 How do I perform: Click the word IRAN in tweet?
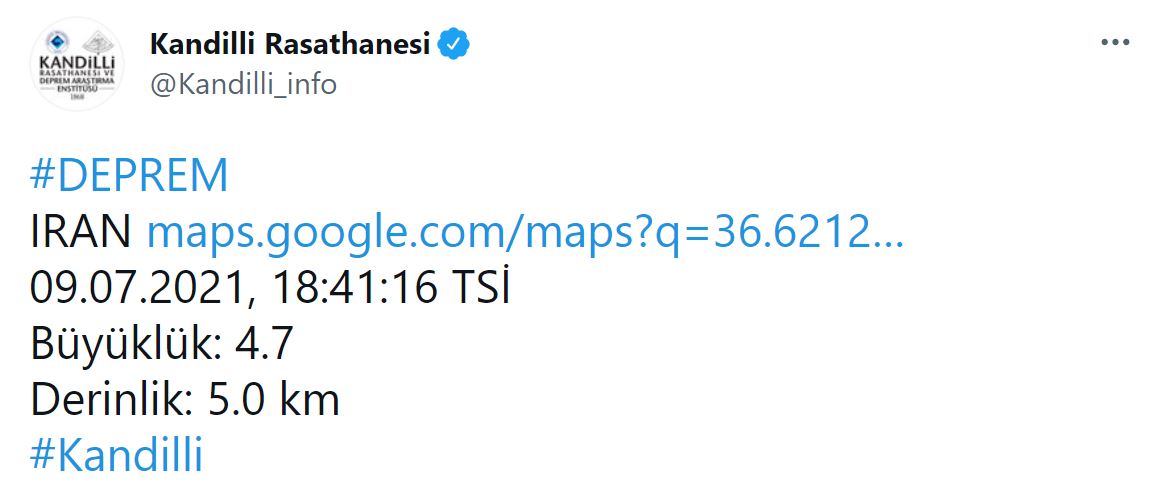81,233
